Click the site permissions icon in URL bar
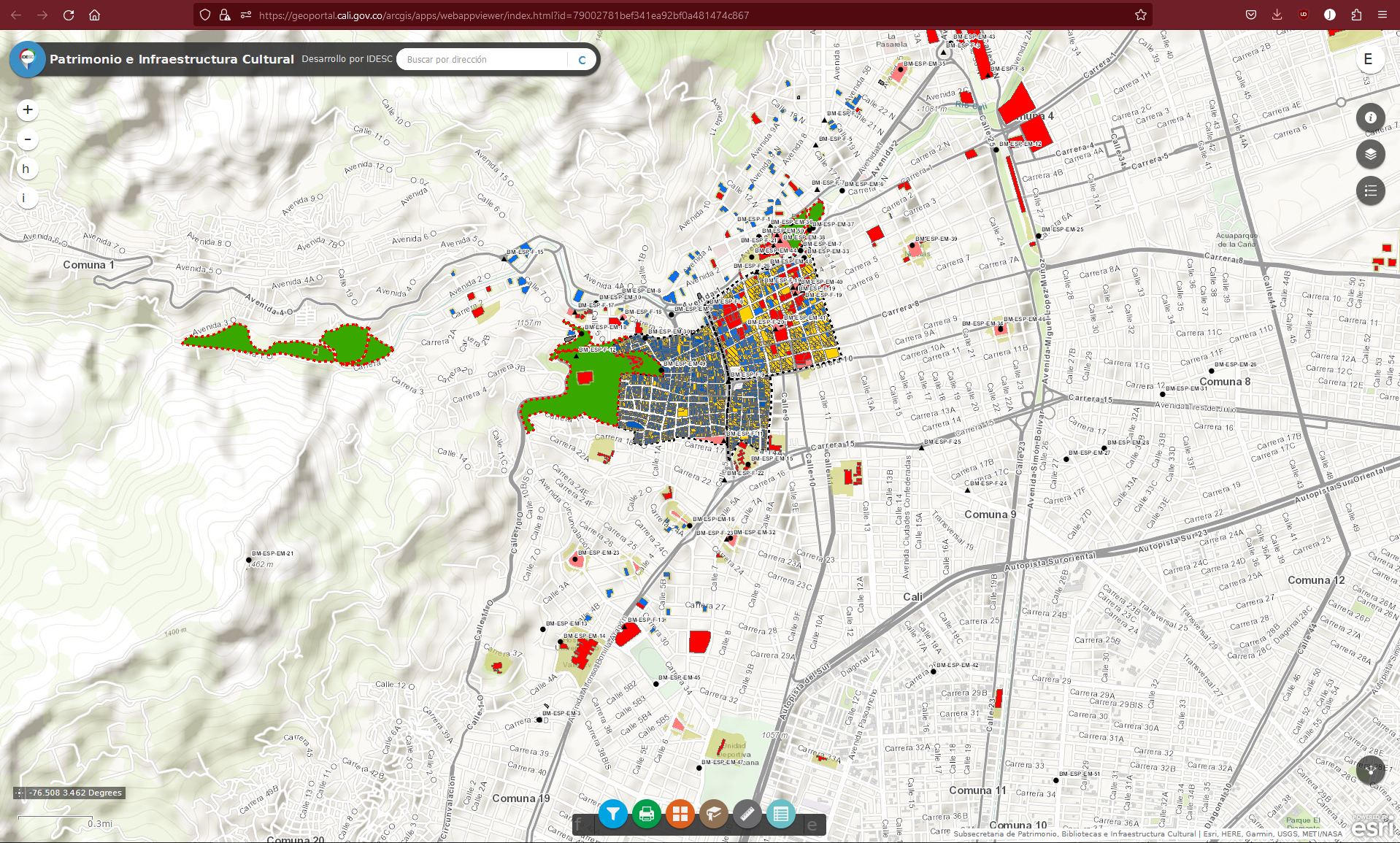Image resolution: width=1400 pixels, height=843 pixels. point(245,15)
